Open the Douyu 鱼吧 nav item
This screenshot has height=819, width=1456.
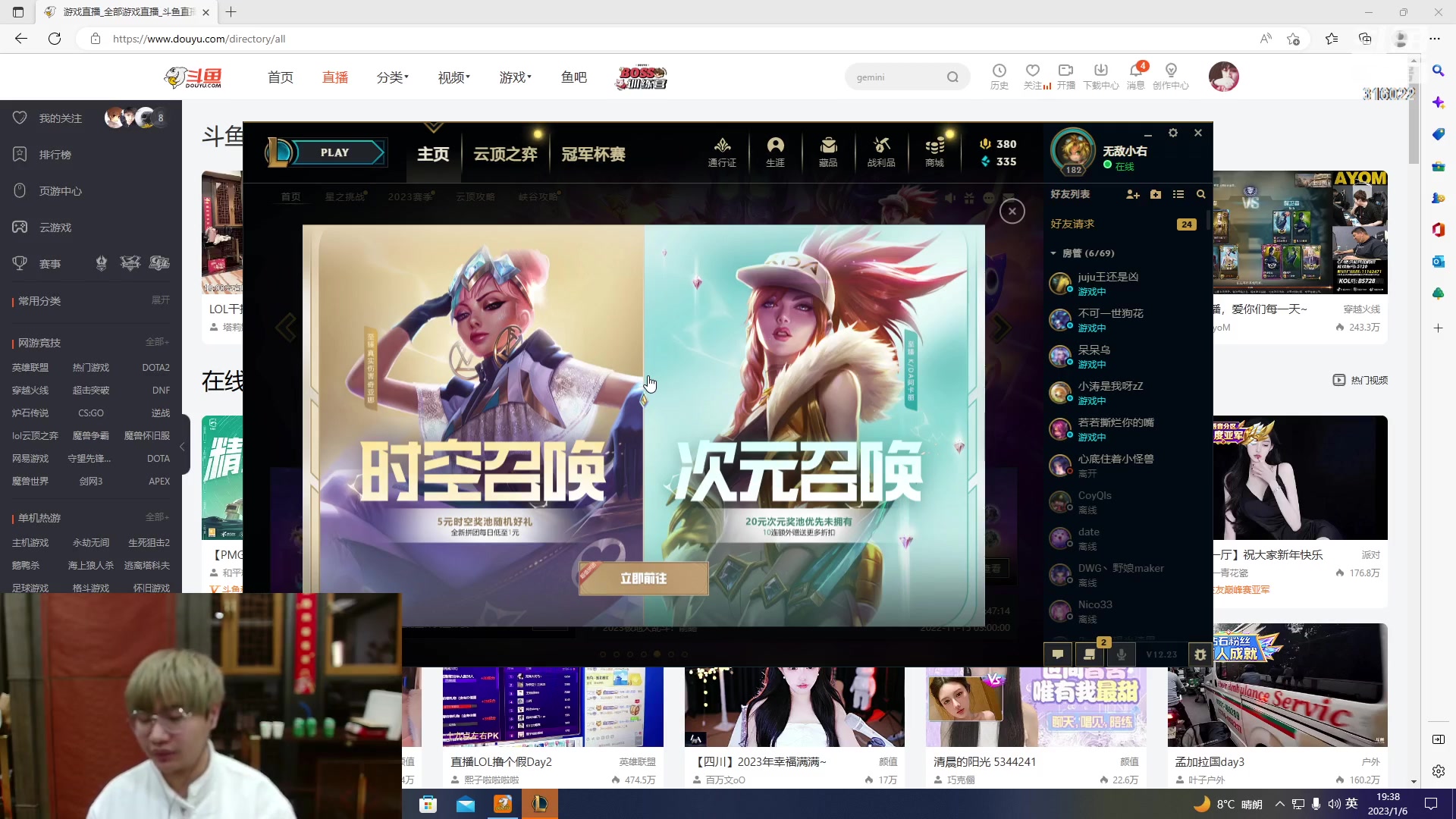click(574, 77)
